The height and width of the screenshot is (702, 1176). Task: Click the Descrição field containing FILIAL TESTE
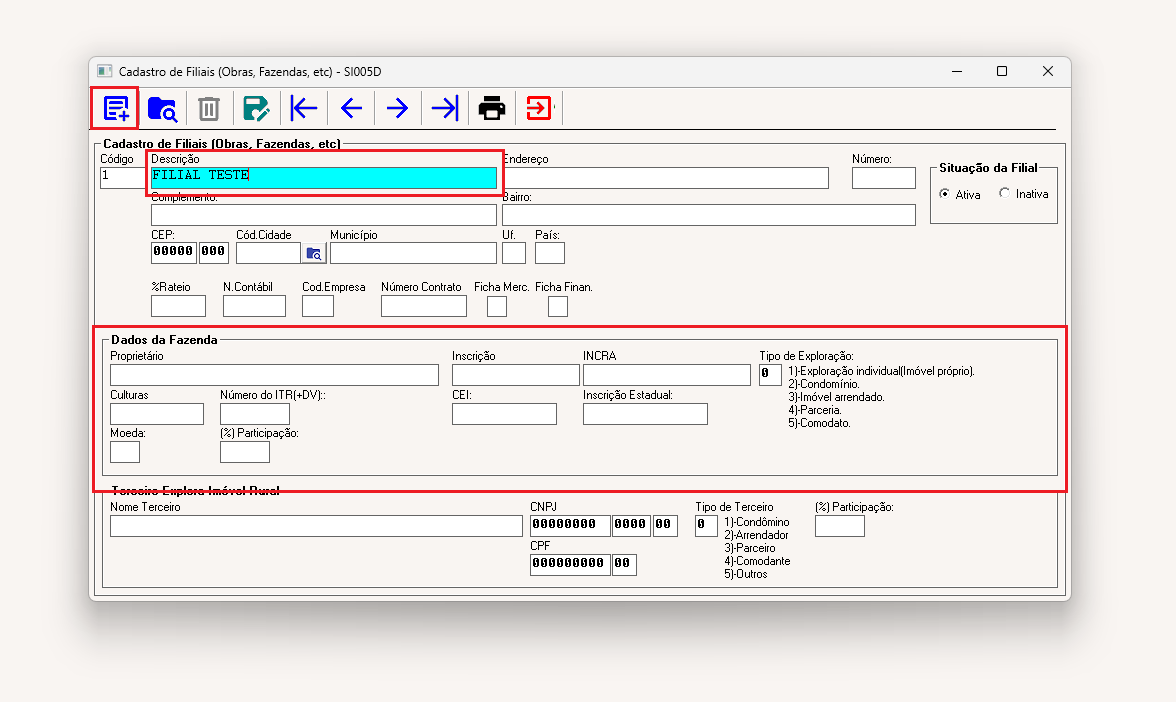coord(324,178)
